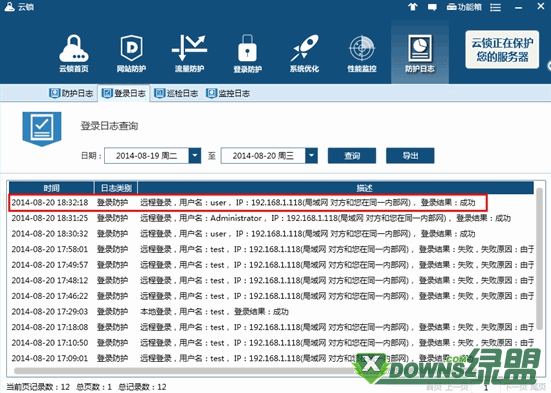Click the 当前页记录数：12 status text
Viewport: 551px width, 393px height.
click(38, 387)
